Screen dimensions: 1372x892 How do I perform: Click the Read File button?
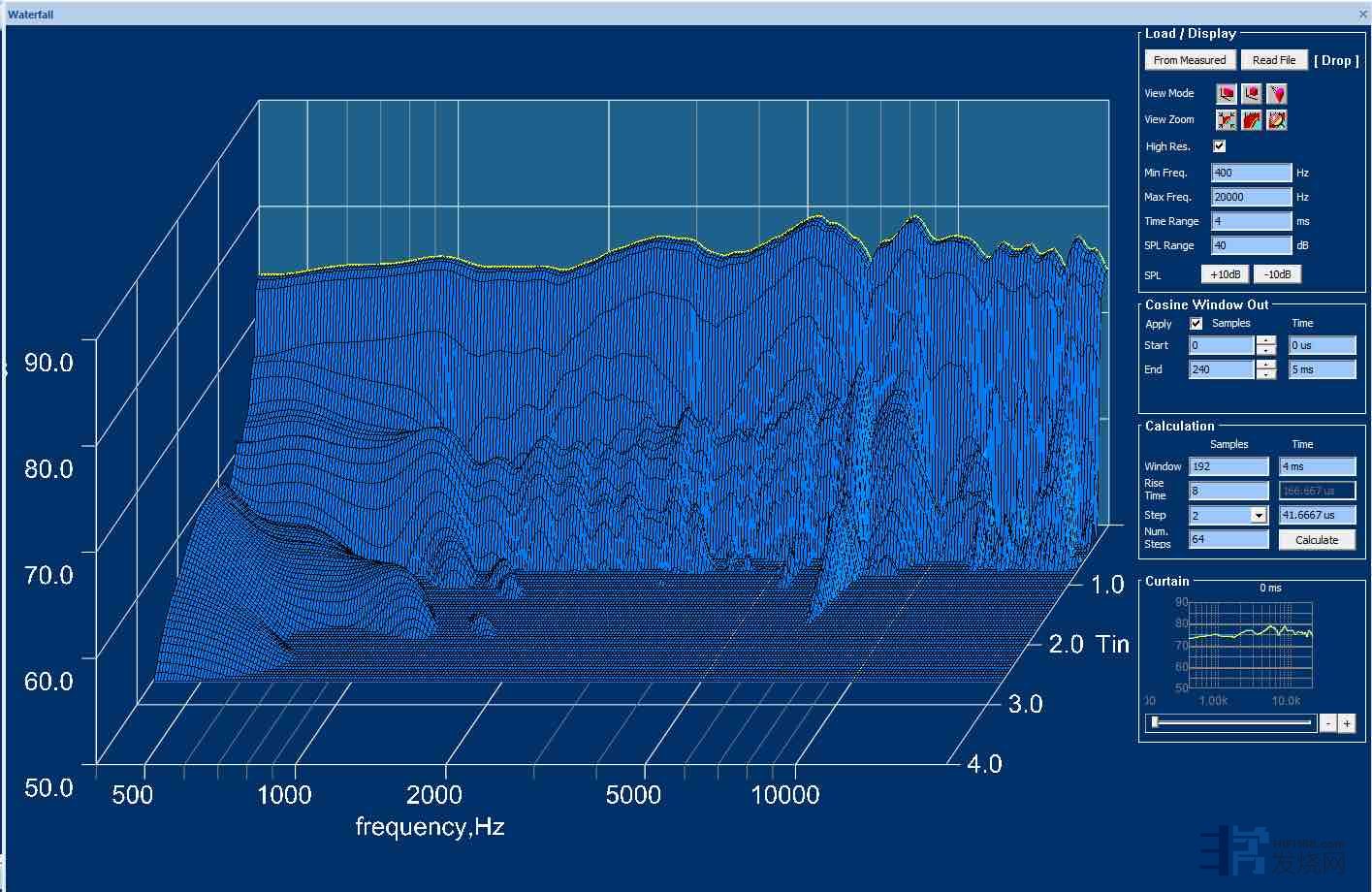pos(1273,60)
